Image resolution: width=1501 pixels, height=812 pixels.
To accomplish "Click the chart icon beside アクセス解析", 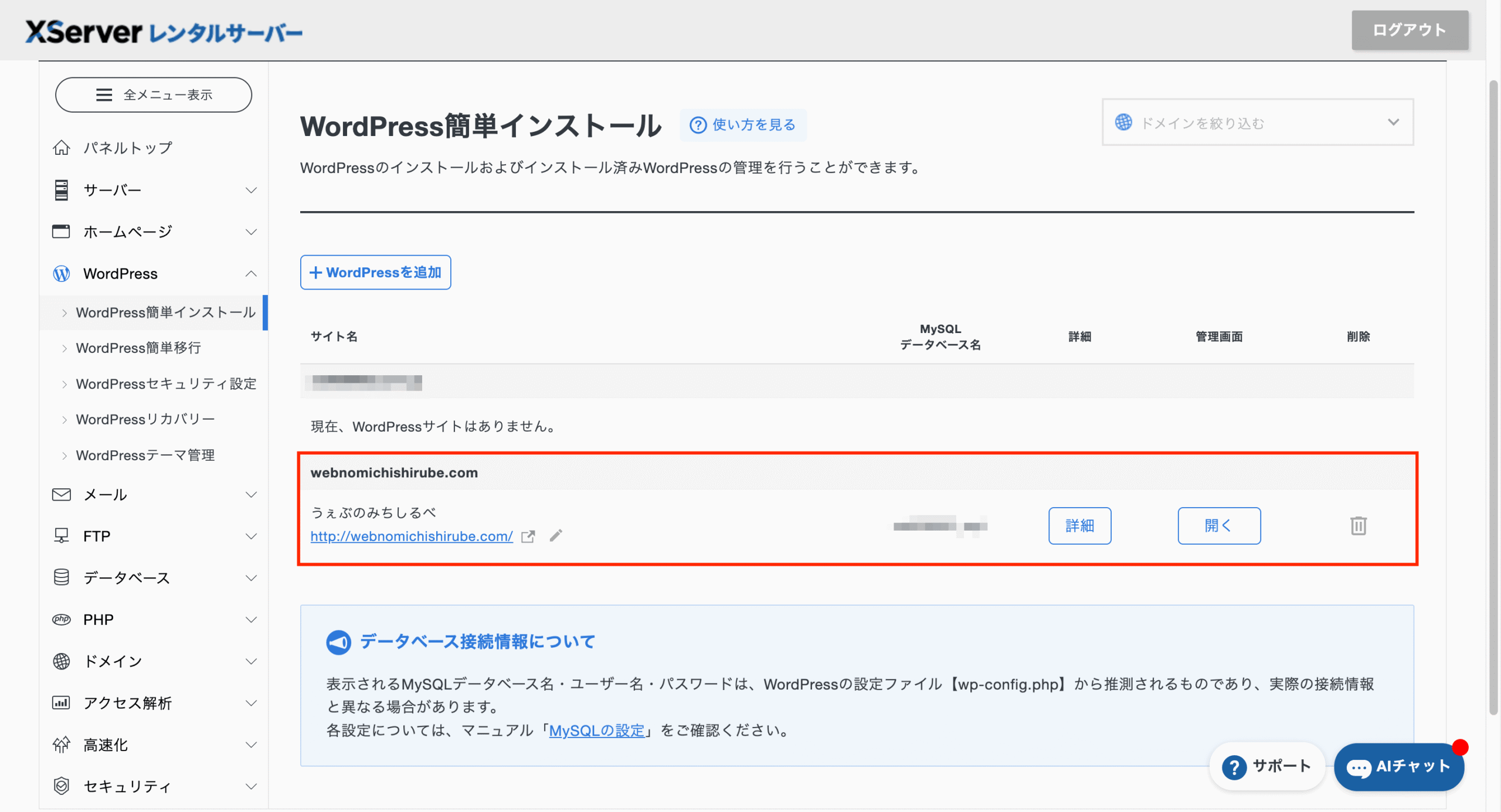I will (x=62, y=703).
